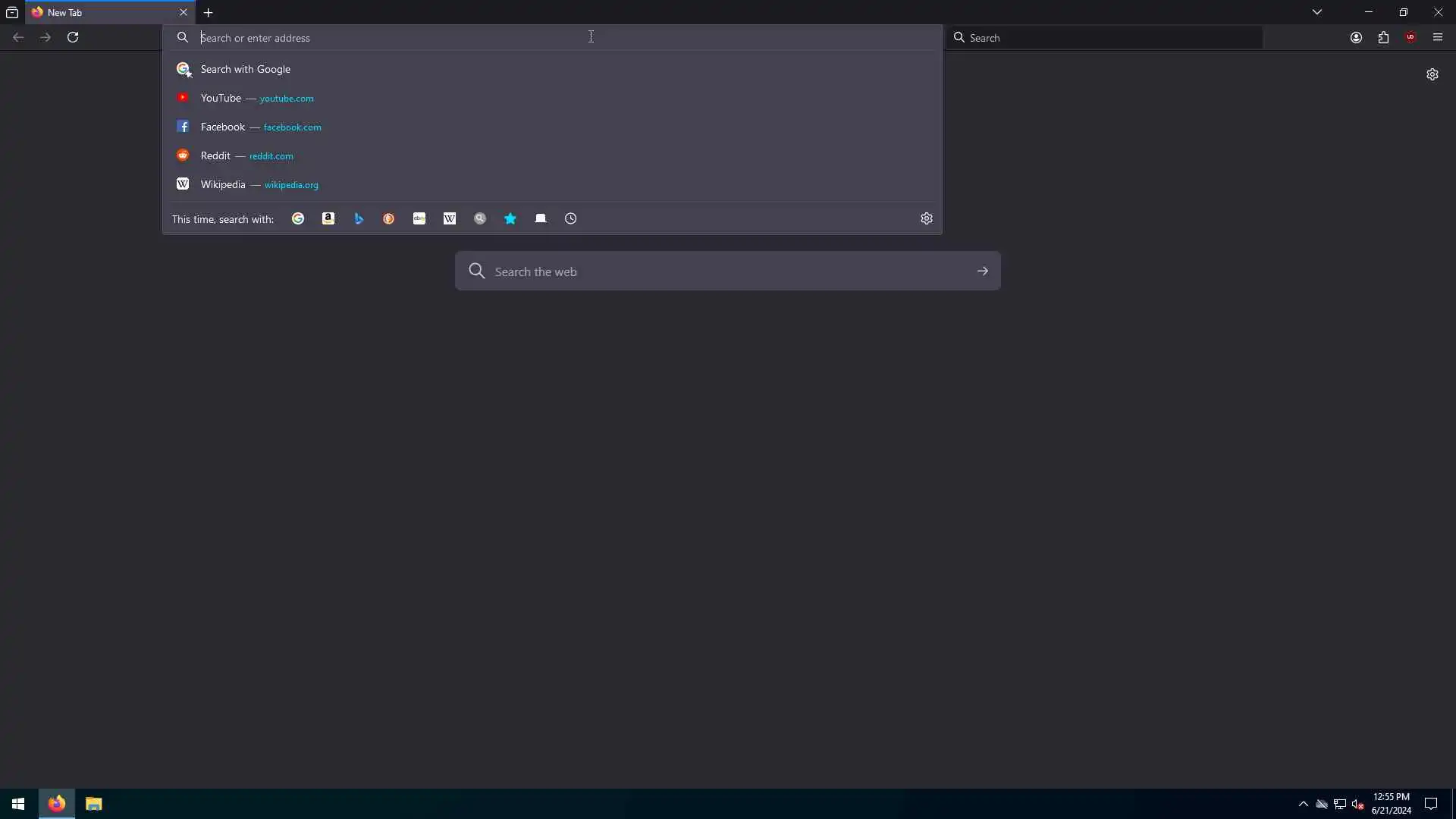Image resolution: width=1456 pixels, height=819 pixels.
Task: Expand the list all tabs chevron
Action: point(1317,12)
